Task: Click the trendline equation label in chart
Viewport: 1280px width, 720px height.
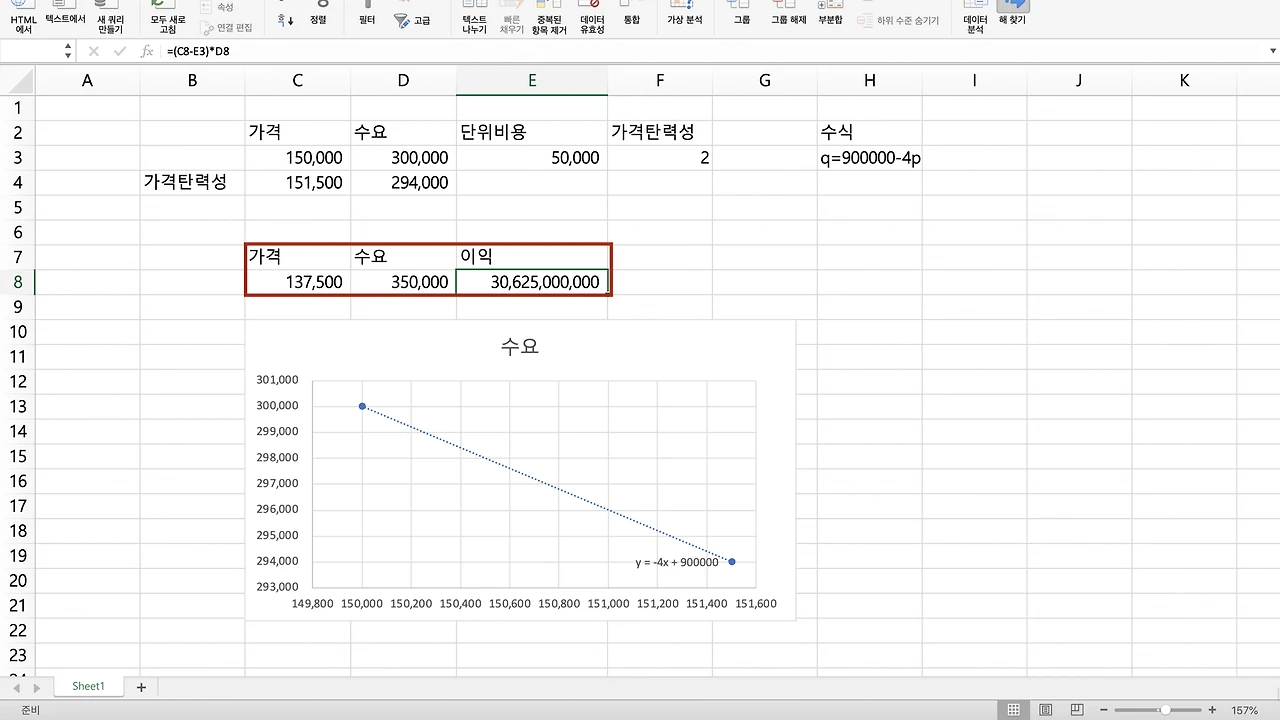Action: point(677,562)
